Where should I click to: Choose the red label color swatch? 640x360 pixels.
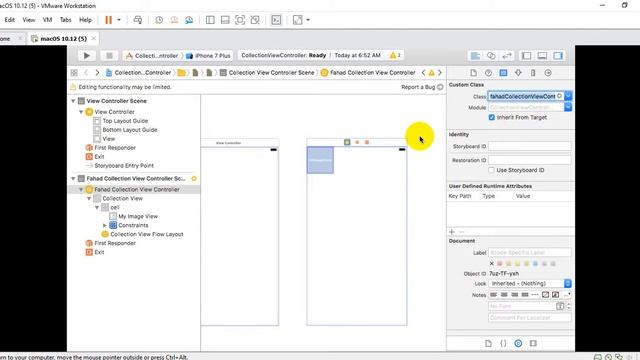(500, 264)
